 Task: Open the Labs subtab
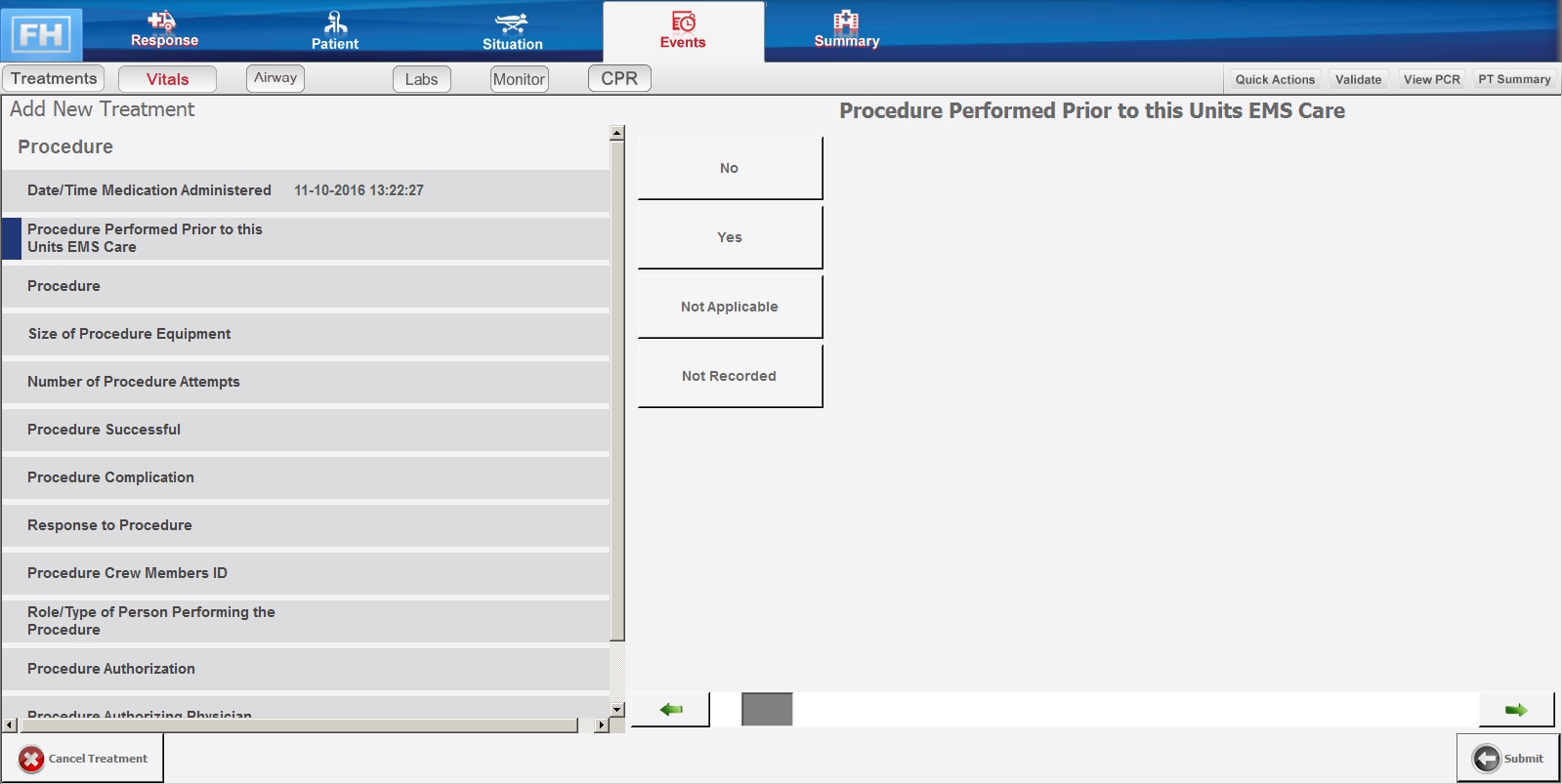pyautogui.click(x=422, y=79)
